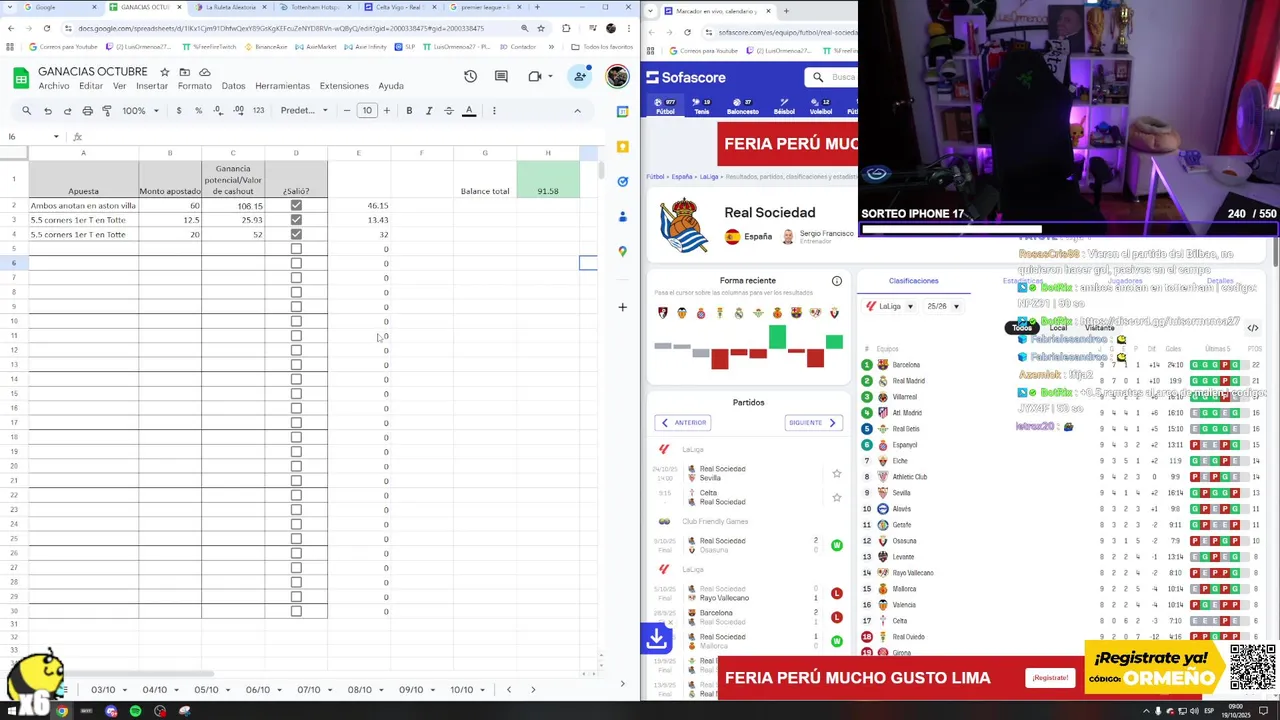
Task: Open the text color picker
Action: (x=469, y=111)
